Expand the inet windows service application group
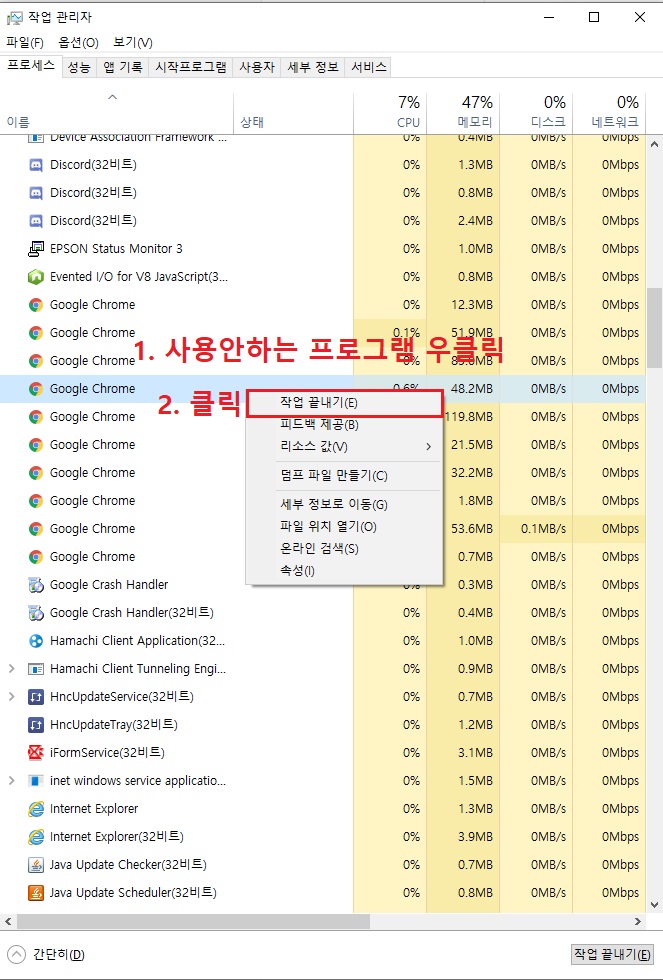Screen dimensions: 663x980 11,781
